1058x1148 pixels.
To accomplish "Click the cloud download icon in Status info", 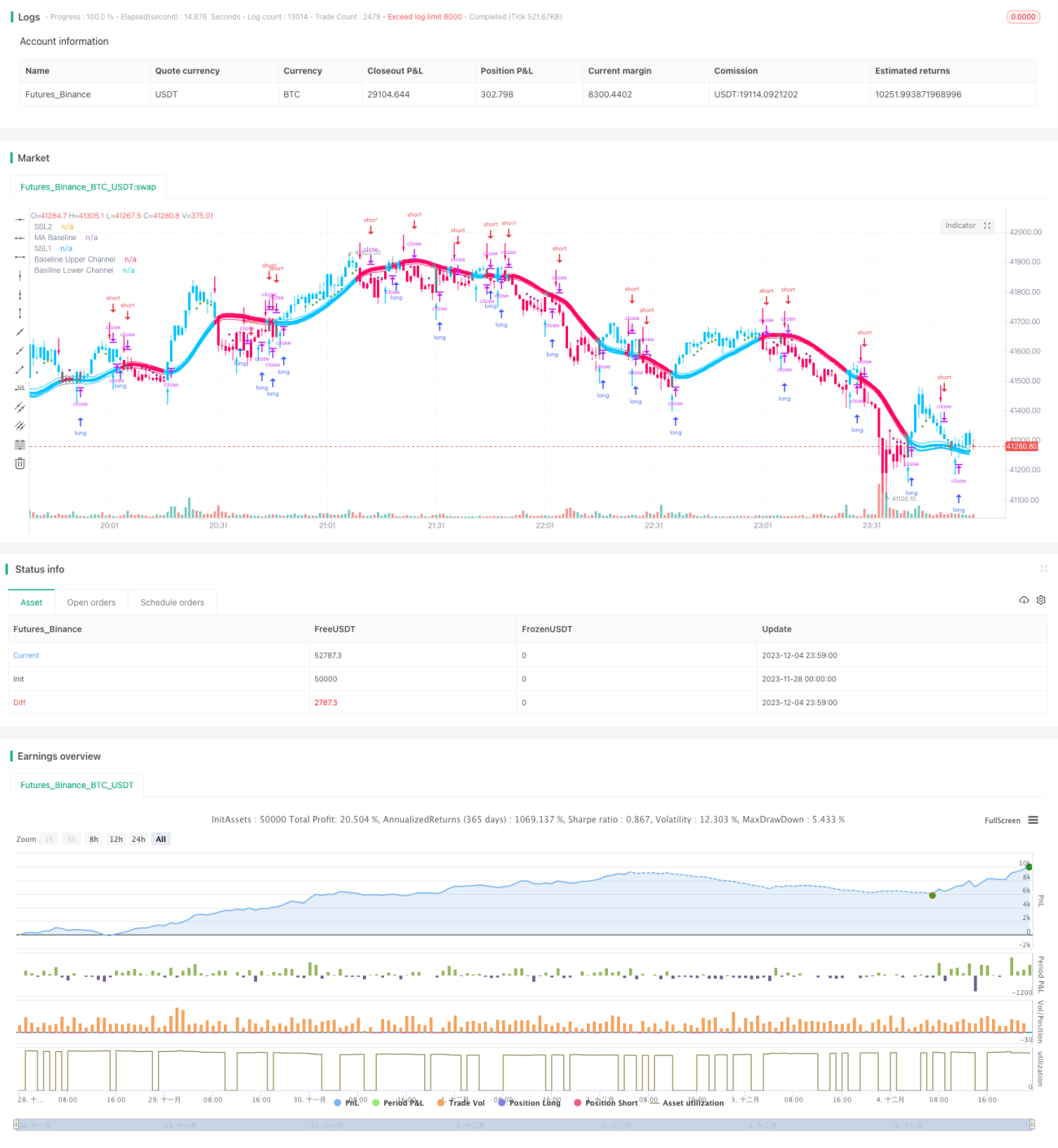I will tap(1024, 600).
